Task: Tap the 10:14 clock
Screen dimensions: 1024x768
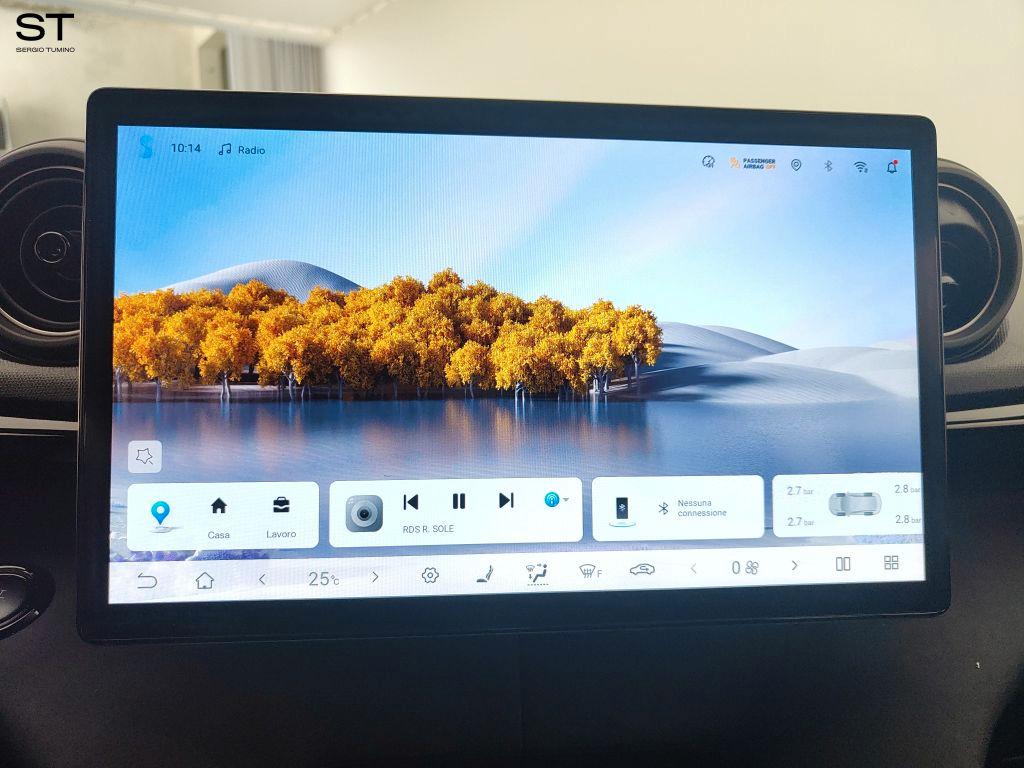Action: point(185,148)
